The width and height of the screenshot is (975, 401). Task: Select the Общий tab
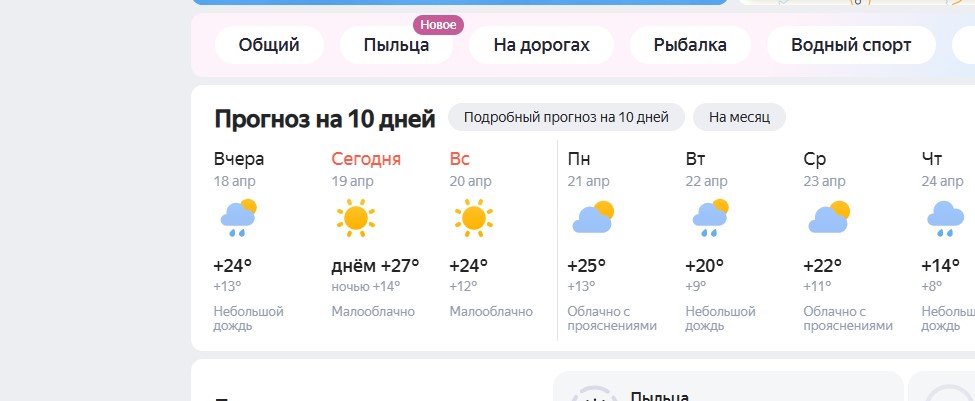[x=270, y=45]
